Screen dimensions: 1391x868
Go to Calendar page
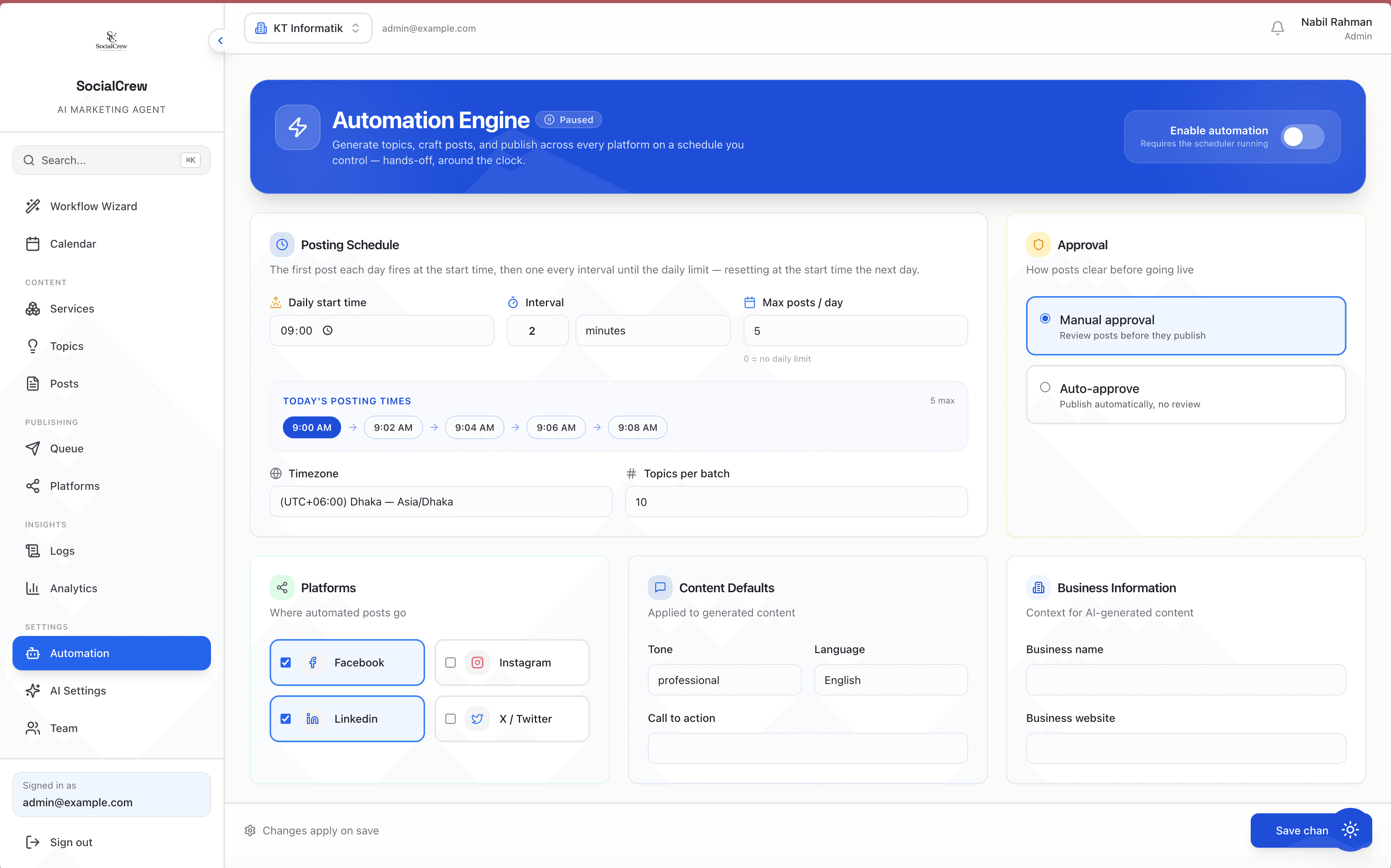coord(111,244)
